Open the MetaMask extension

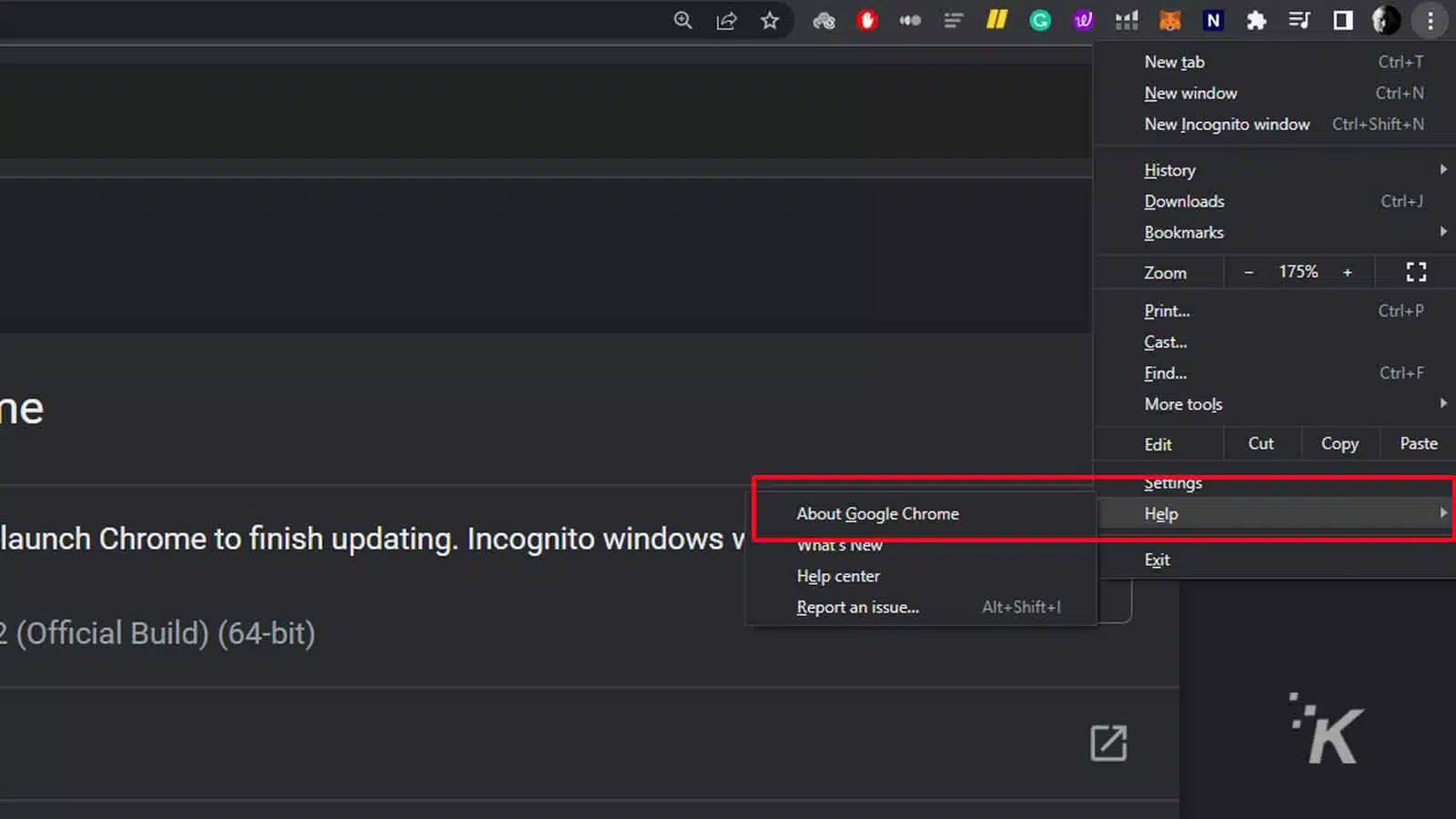pos(1170,20)
